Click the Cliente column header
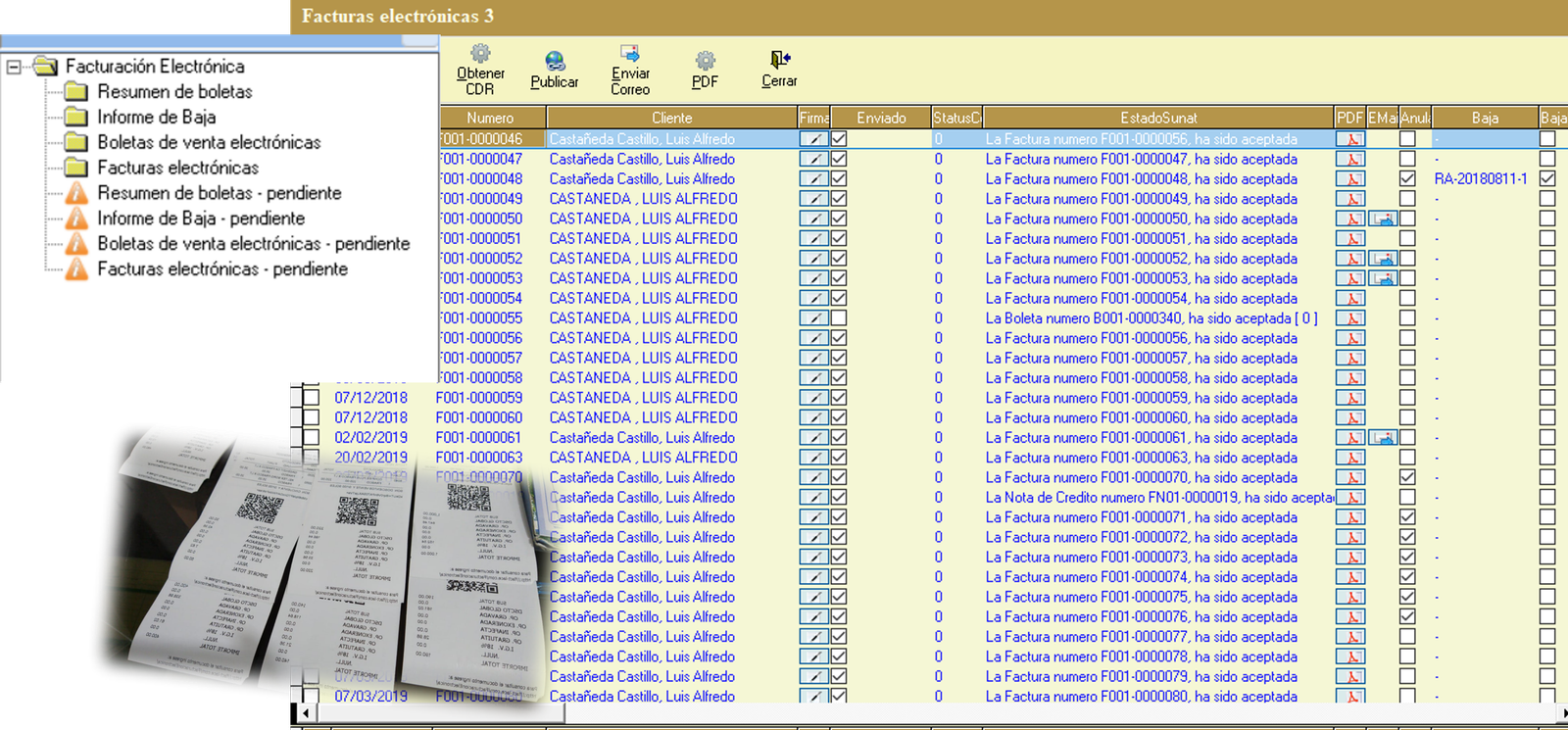The height and width of the screenshot is (730, 1568). (671, 118)
